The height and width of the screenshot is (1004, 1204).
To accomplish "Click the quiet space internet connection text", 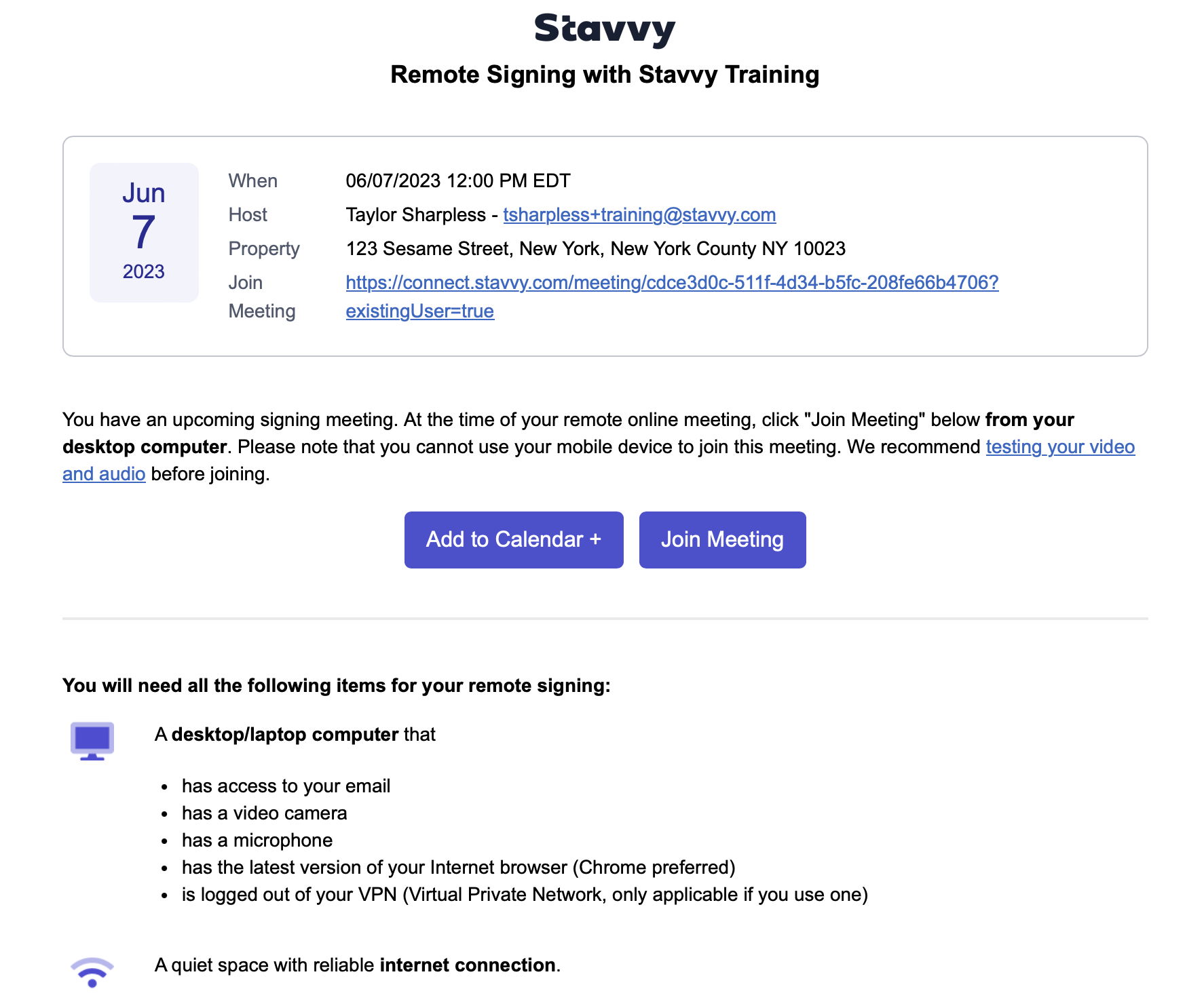I will (x=357, y=965).
